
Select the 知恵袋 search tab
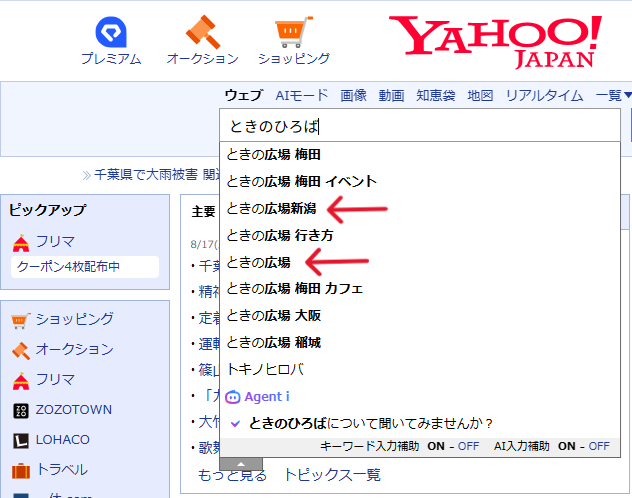point(436,95)
